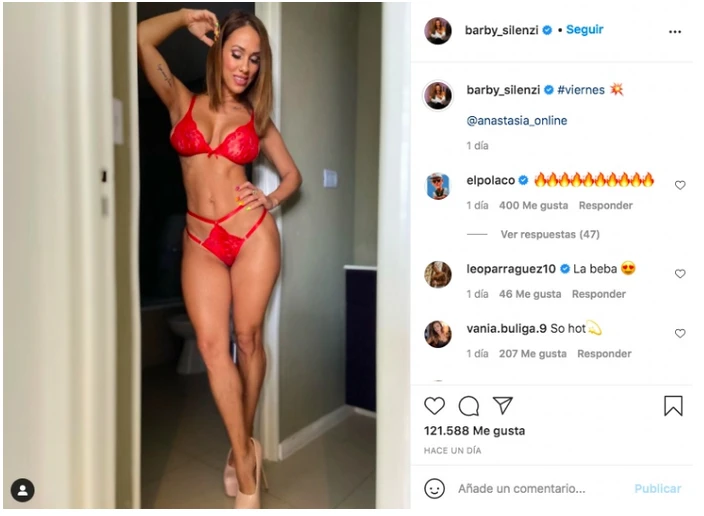Reply to elpolaco's comment via Responder
This screenshot has width=704, height=516.
click(605, 206)
